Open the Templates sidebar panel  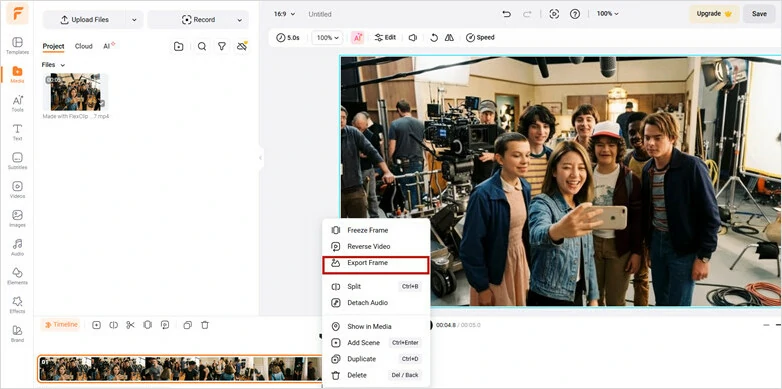click(x=17, y=45)
